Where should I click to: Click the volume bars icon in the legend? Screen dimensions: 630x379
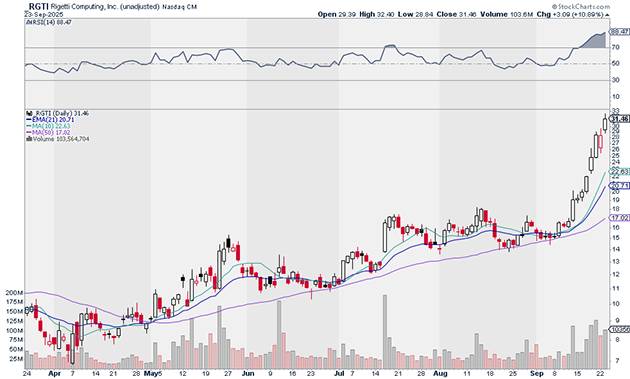(28, 139)
